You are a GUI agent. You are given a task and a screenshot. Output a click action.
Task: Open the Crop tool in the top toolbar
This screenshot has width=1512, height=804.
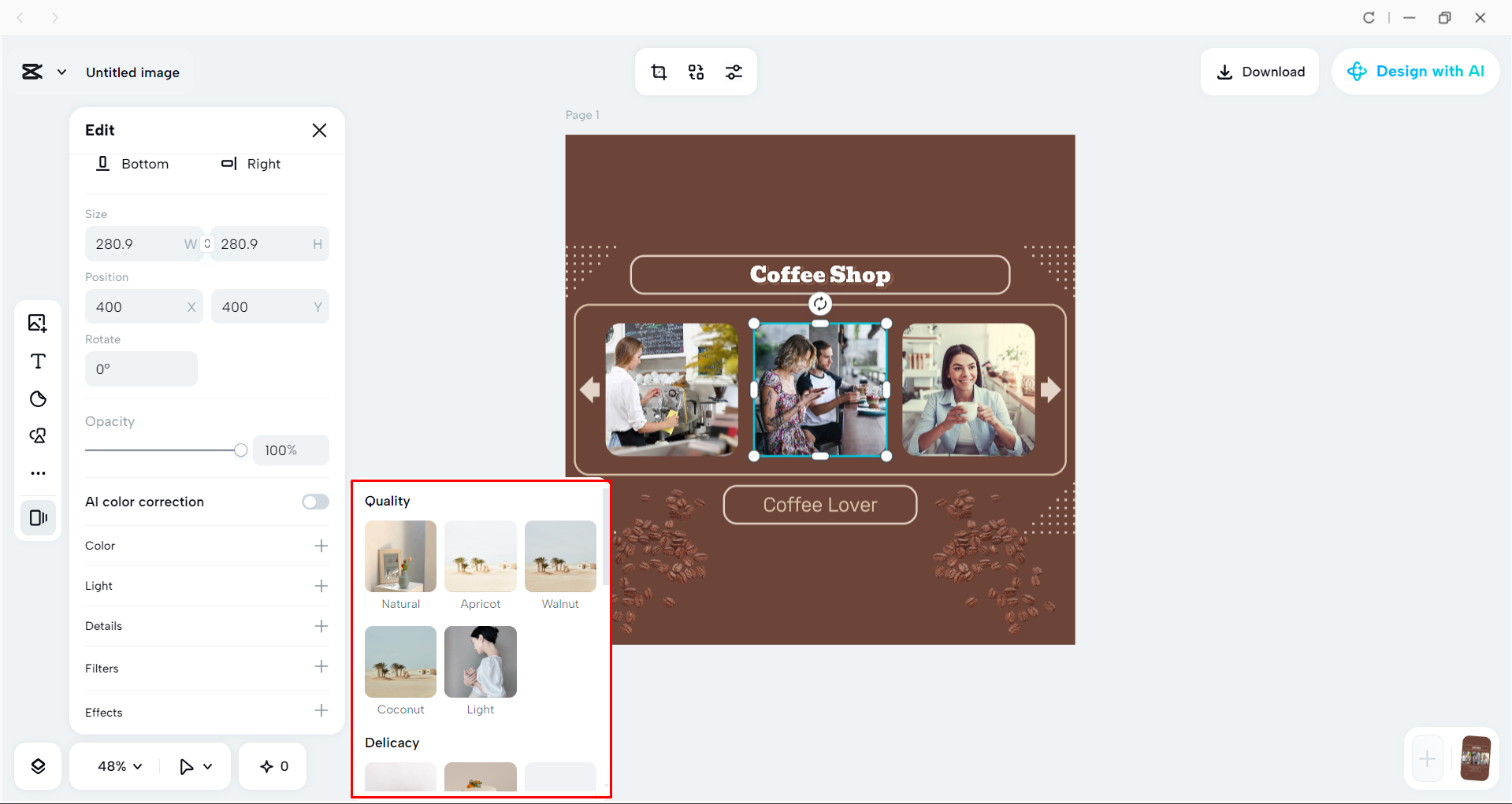point(659,72)
